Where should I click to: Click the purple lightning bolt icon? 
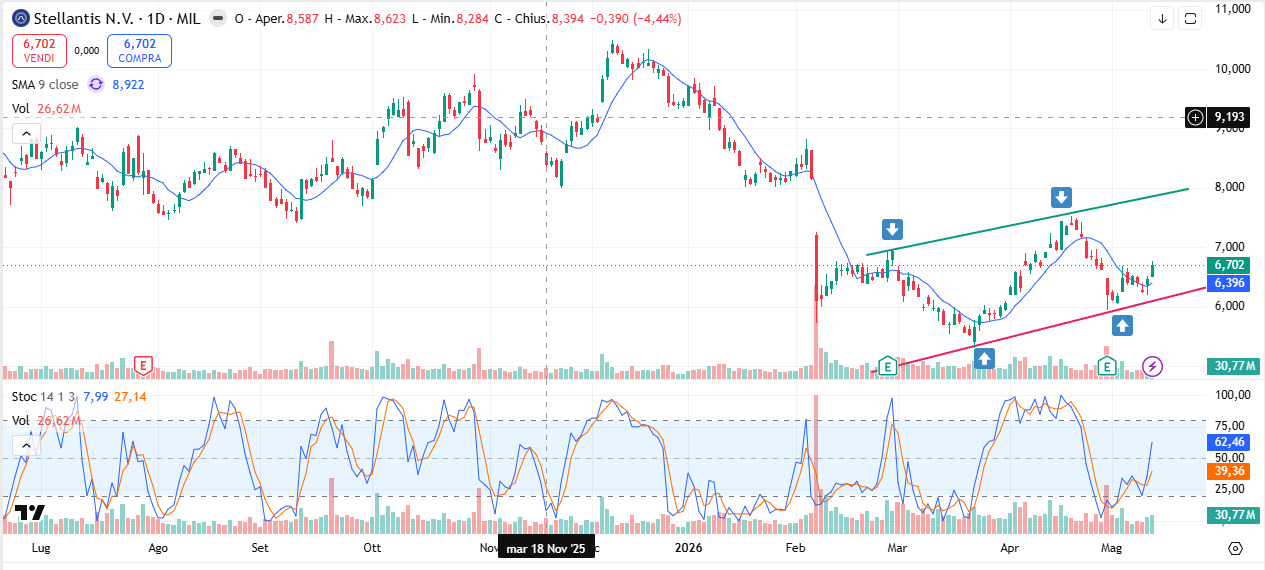tap(1152, 366)
